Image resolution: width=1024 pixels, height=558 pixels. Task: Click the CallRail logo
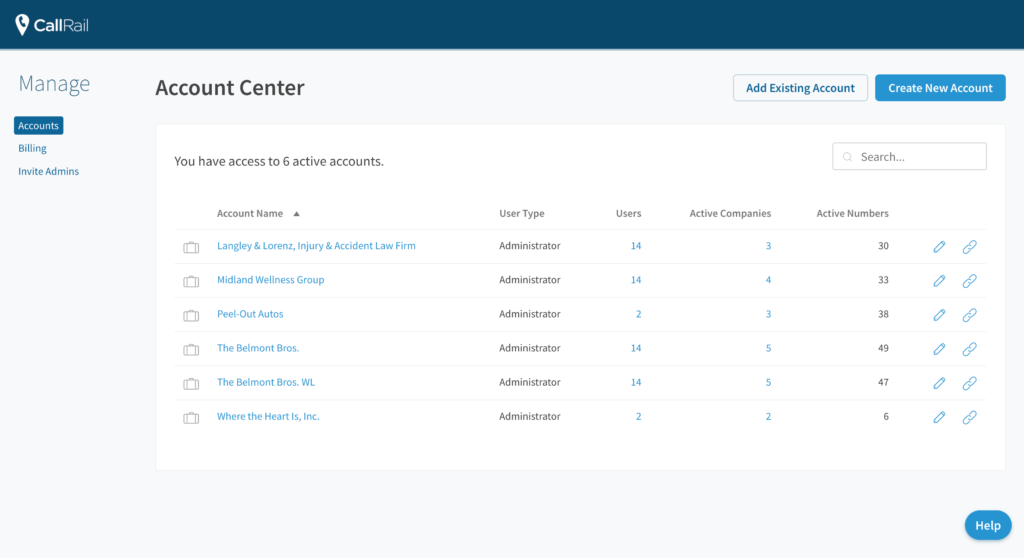click(52, 25)
